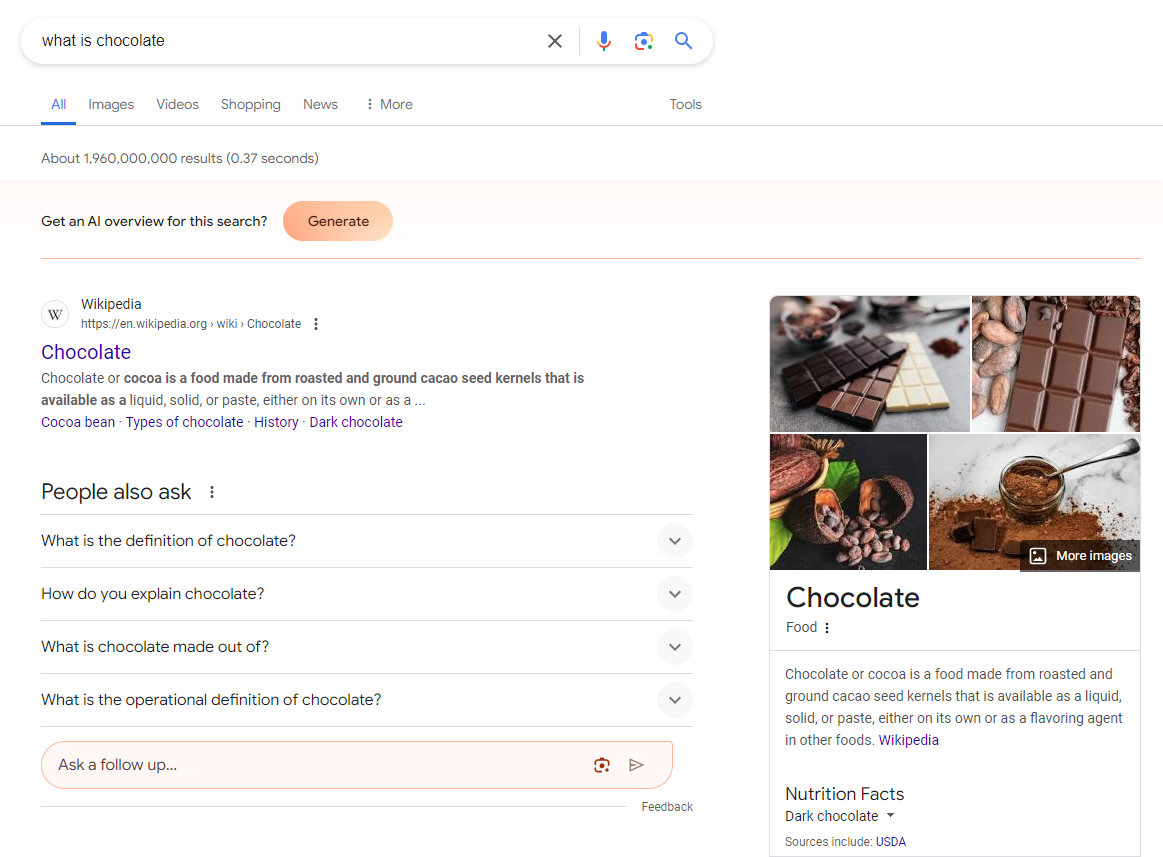Send follow-up with the arrow icon

636,765
